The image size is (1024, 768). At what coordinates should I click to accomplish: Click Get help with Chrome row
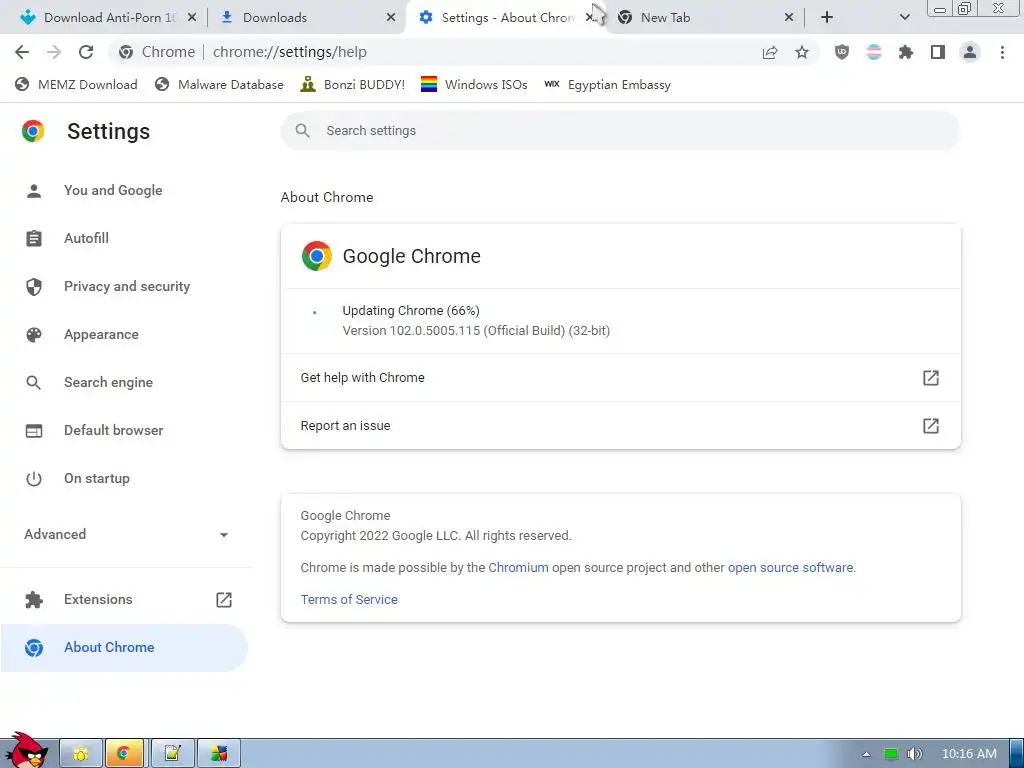click(x=620, y=377)
